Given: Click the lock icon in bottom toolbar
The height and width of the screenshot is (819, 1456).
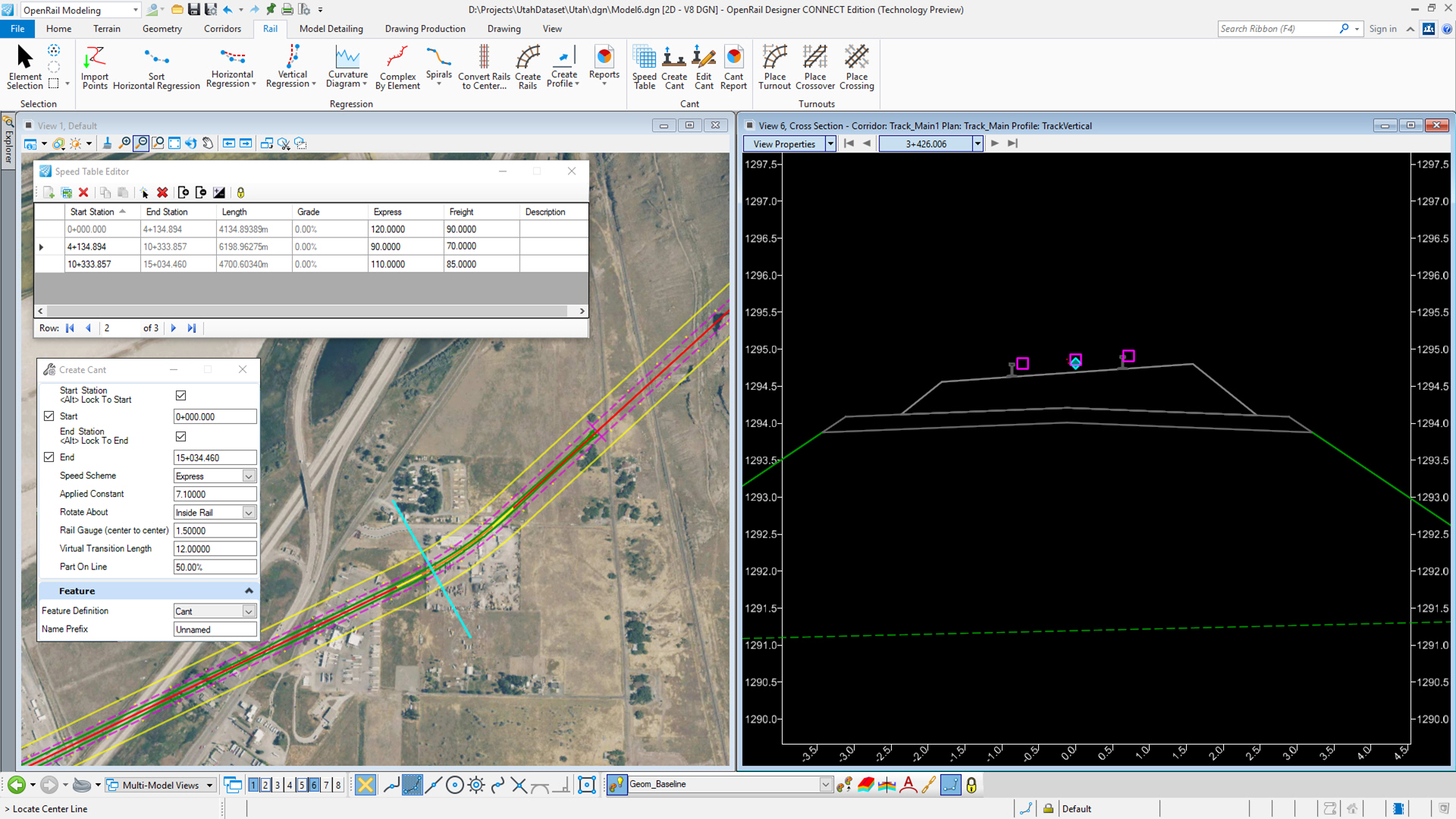Looking at the screenshot, I should [971, 785].
